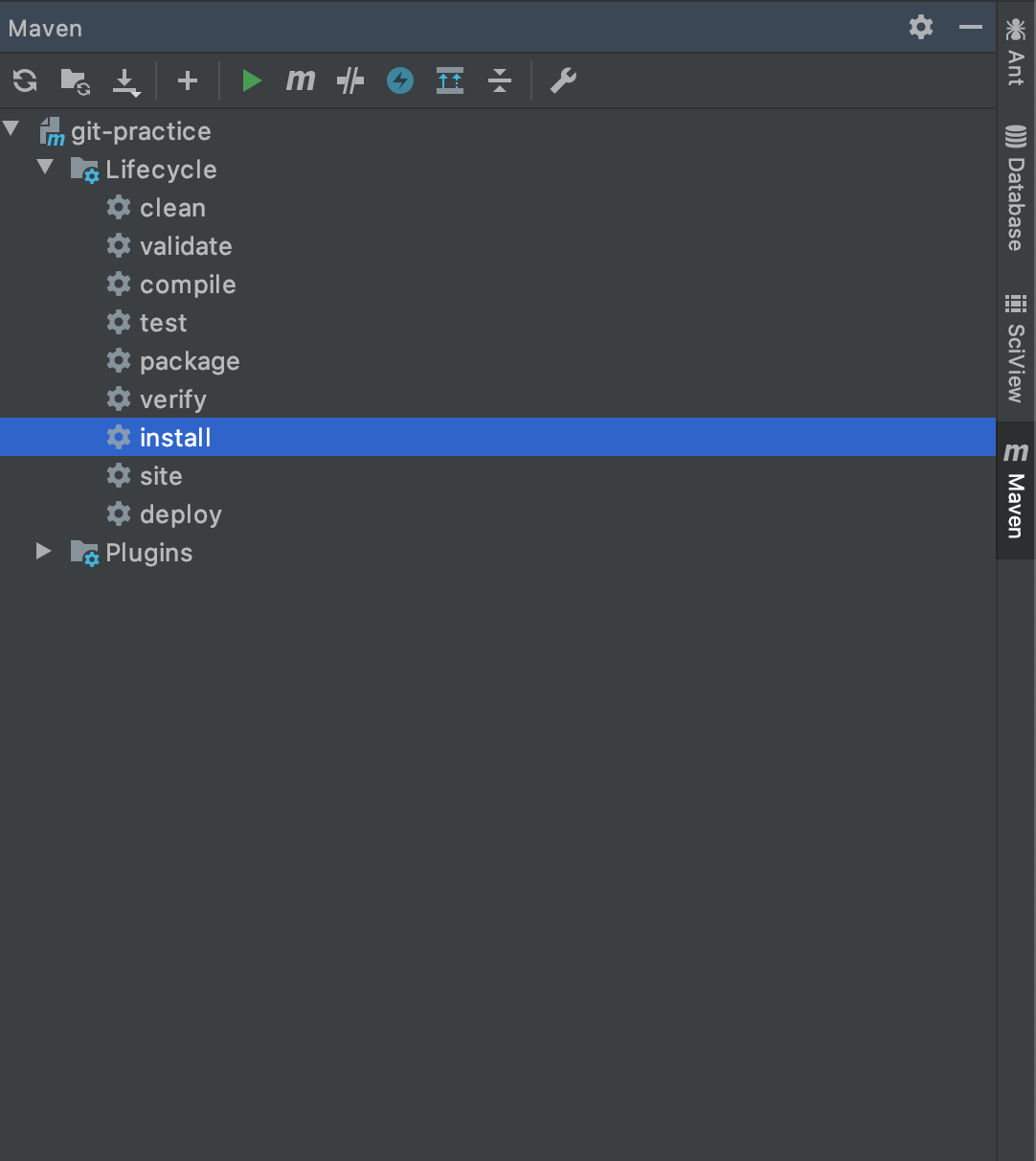Toggle offline mode icon
Image resolution: width=1036 pixels, height=1161 pixels.
click(x=350, y=80)
